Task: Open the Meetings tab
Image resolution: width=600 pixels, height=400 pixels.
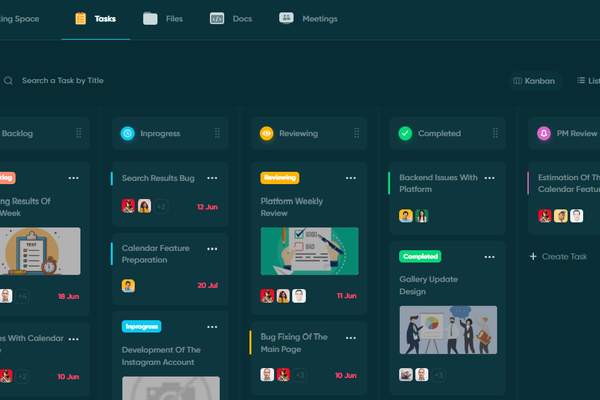Action: click(x=308, y=18)
